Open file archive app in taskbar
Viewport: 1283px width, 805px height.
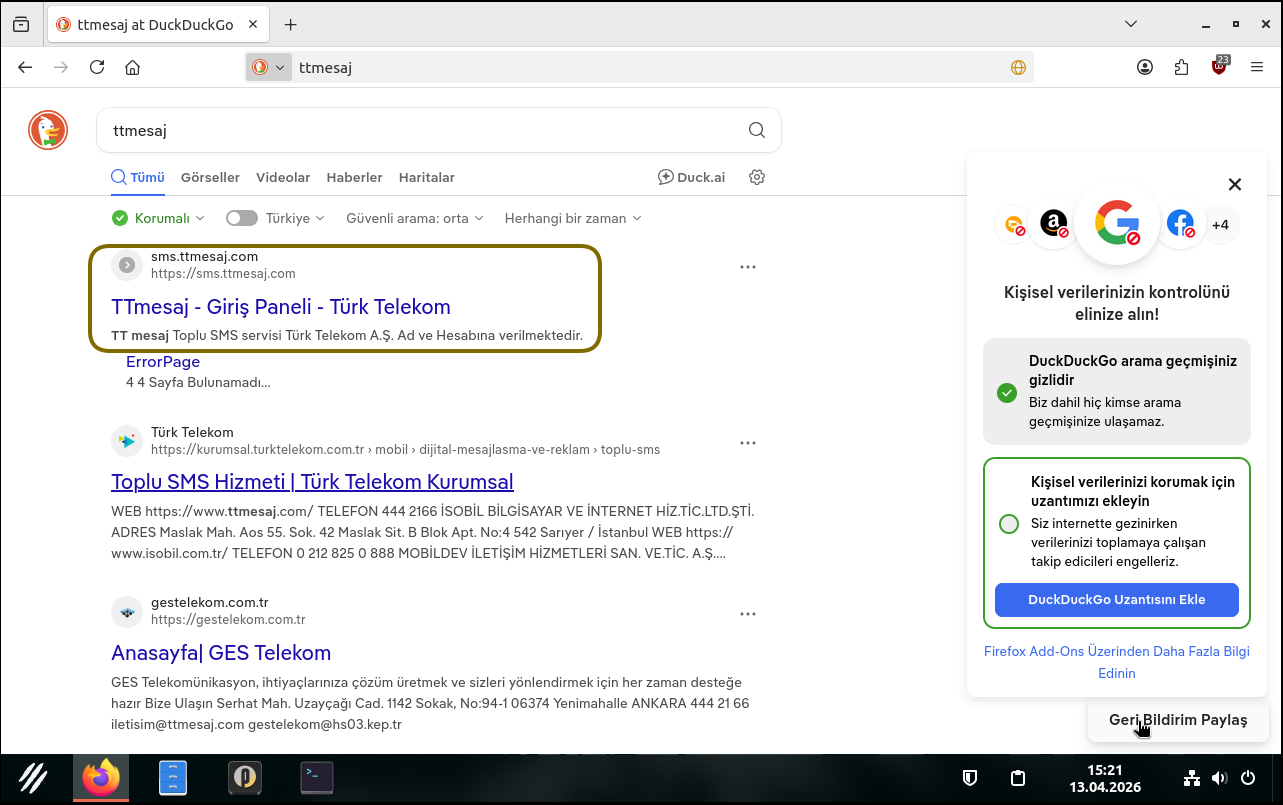click(x=173, y=778)
